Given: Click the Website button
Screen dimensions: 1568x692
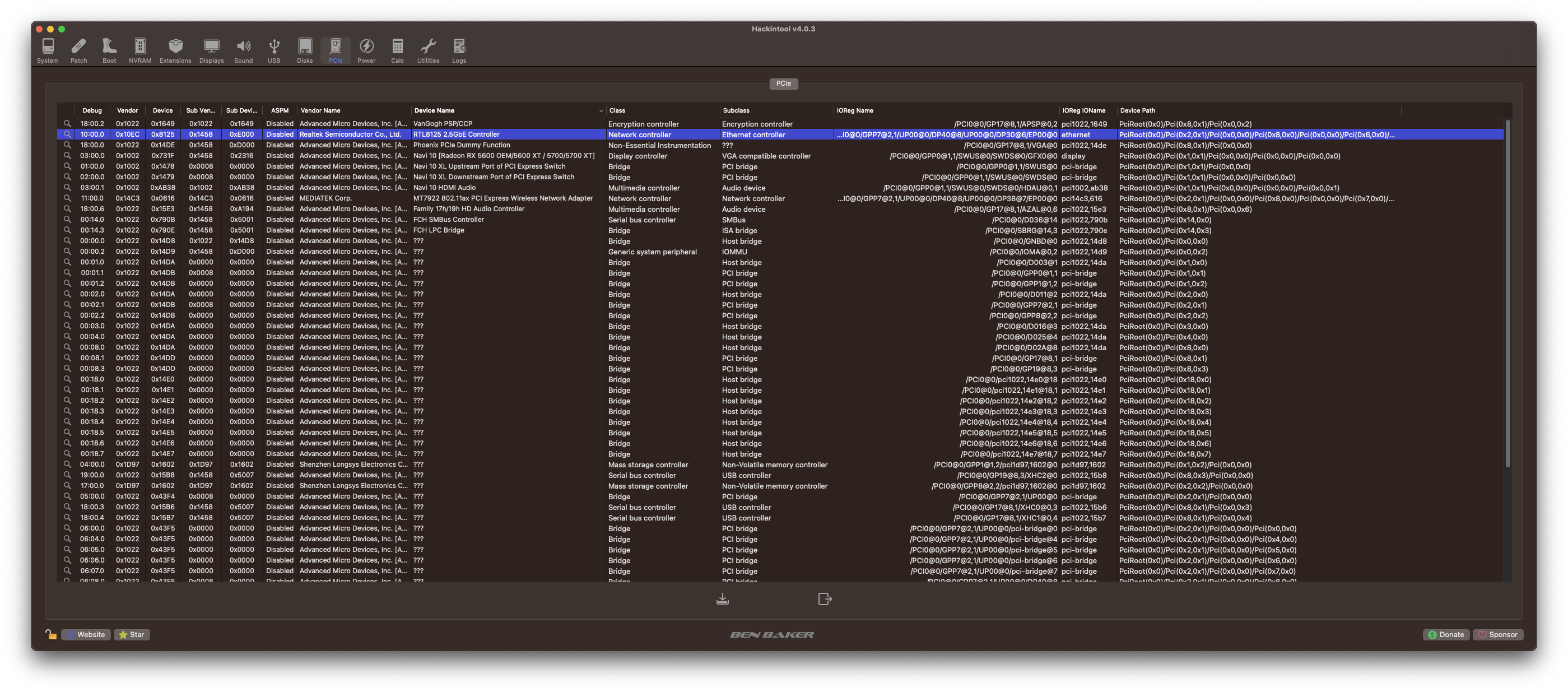Looking at the screenshot, I should coord(86,635).
